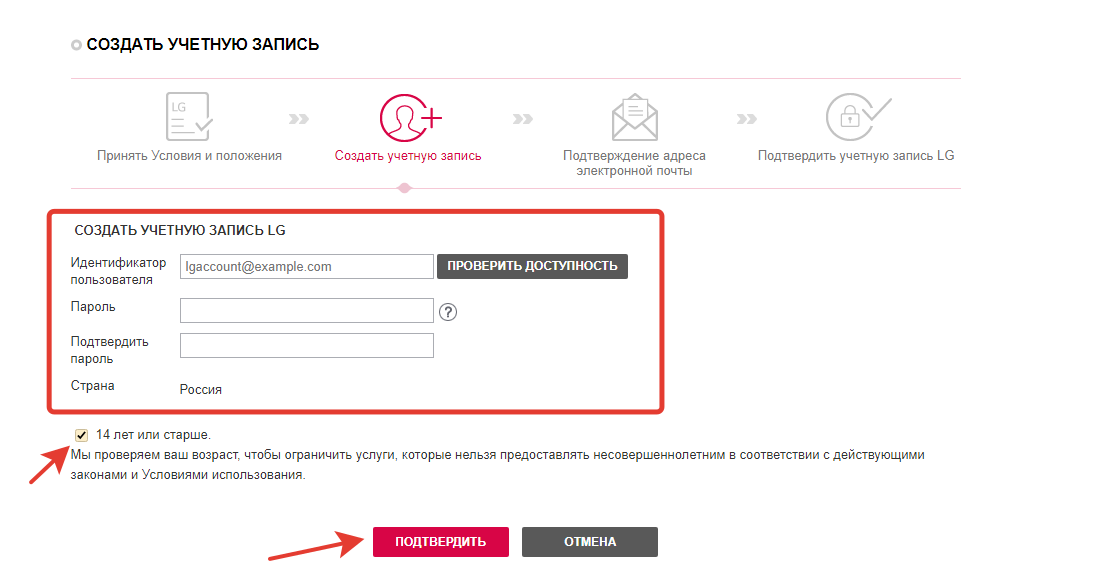Open the password requirements help icon
The image size is (1103, 583).
[x=449, y=312]
